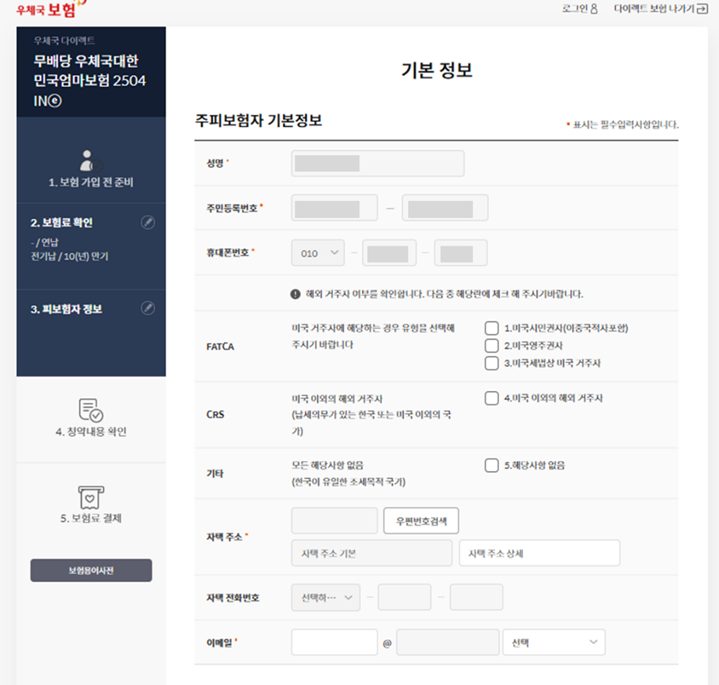Open the 010 phone prefix dropdown
Viewport: 719px width, 685px height.
coord(318,253)
